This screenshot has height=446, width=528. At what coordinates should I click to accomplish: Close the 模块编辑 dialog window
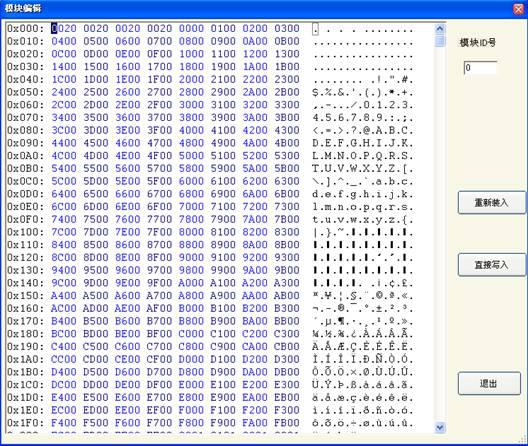coord(519,9)
